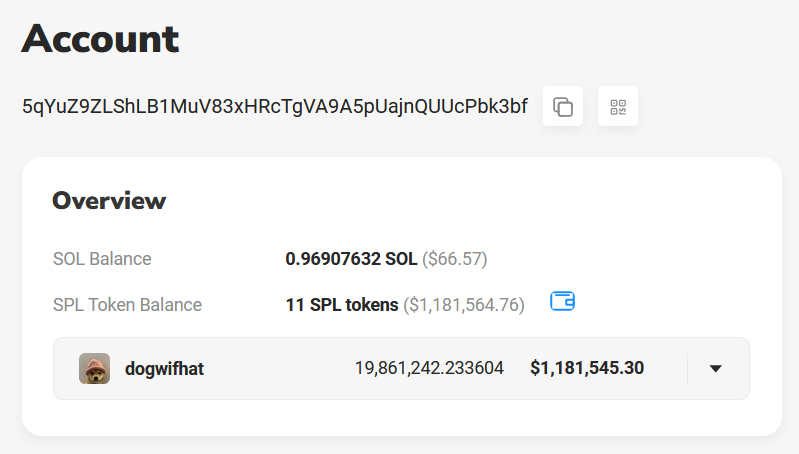Open the blue wallet icon

click(563, 301)
